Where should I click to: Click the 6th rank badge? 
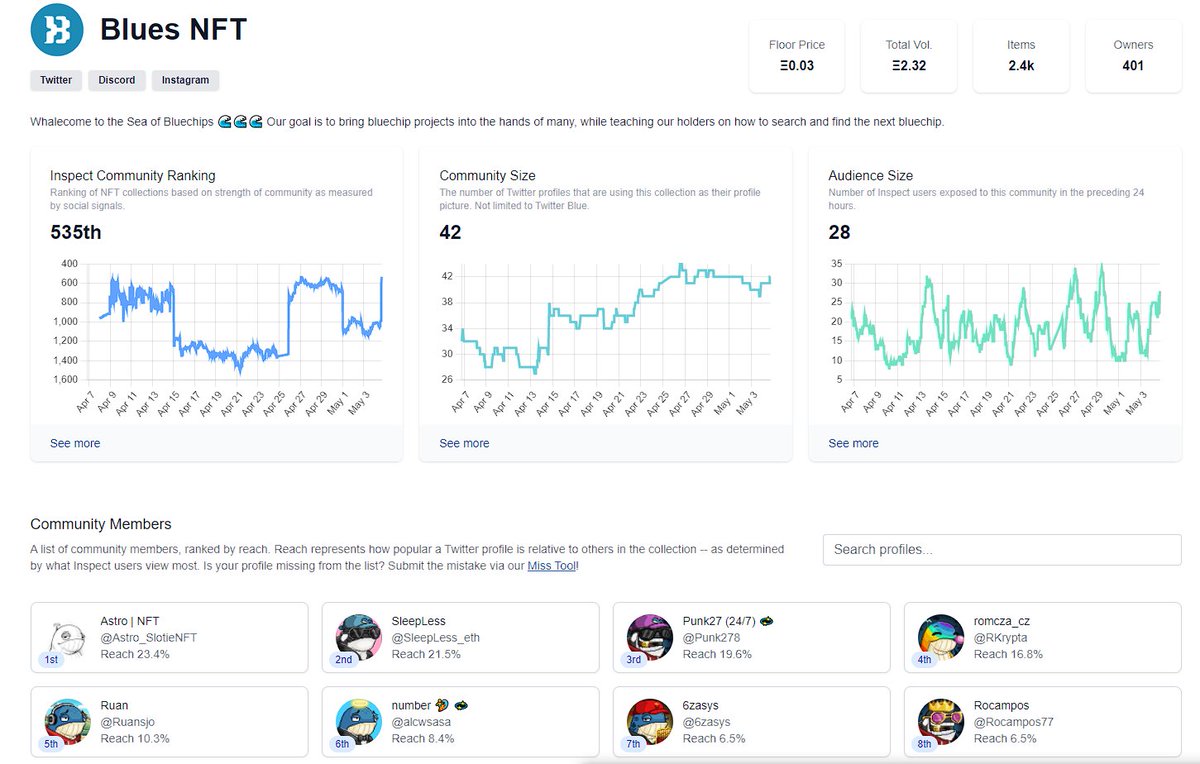tap(342, 744)
